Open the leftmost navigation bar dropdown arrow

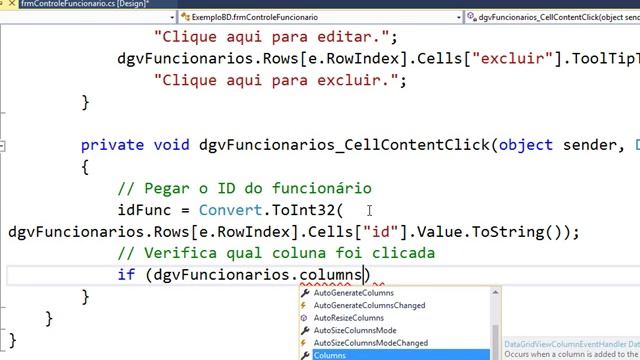[172, 18]
